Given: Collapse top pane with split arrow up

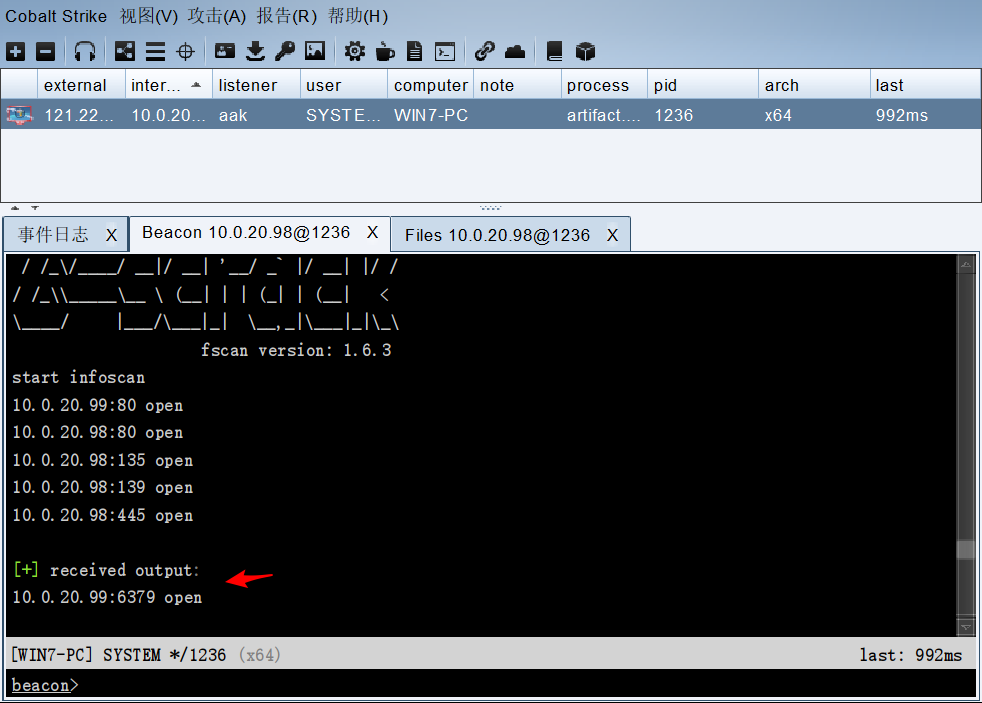Looking at the screenshot, I should 16,208.
